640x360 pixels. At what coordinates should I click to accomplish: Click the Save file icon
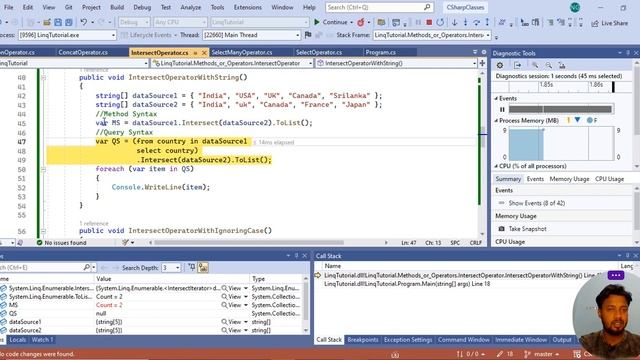coord(58,22)
